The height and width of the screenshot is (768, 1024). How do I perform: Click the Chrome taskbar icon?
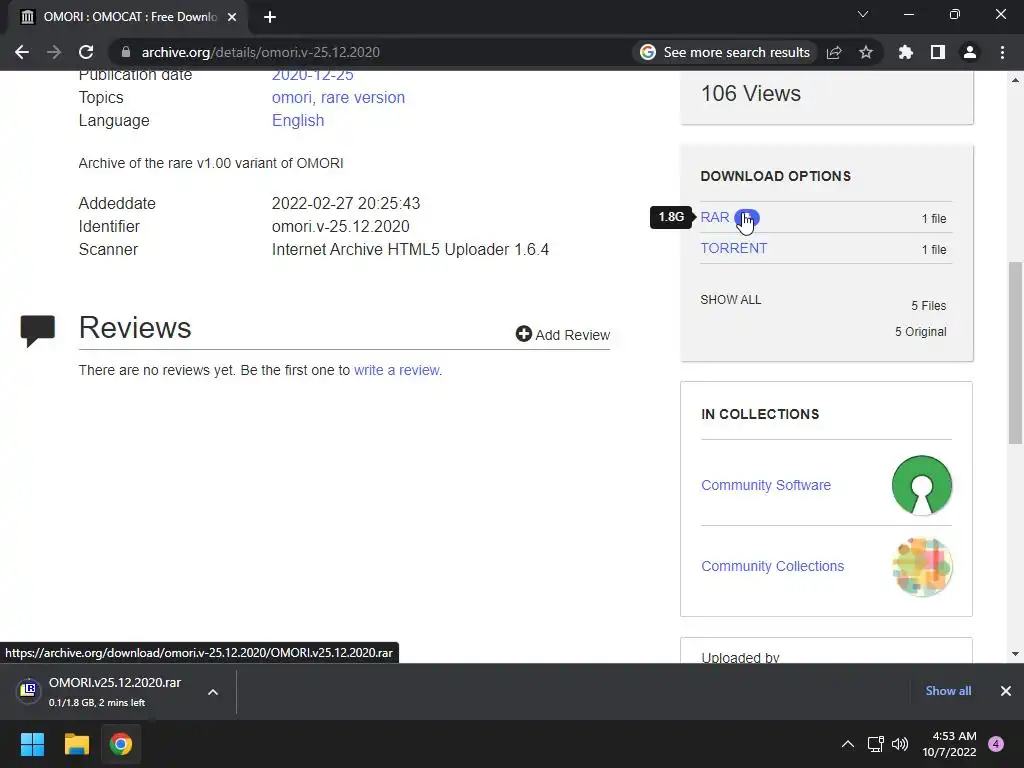120,744
